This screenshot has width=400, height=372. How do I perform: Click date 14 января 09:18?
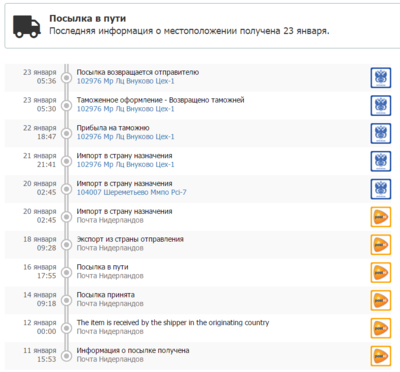(40, 299)
